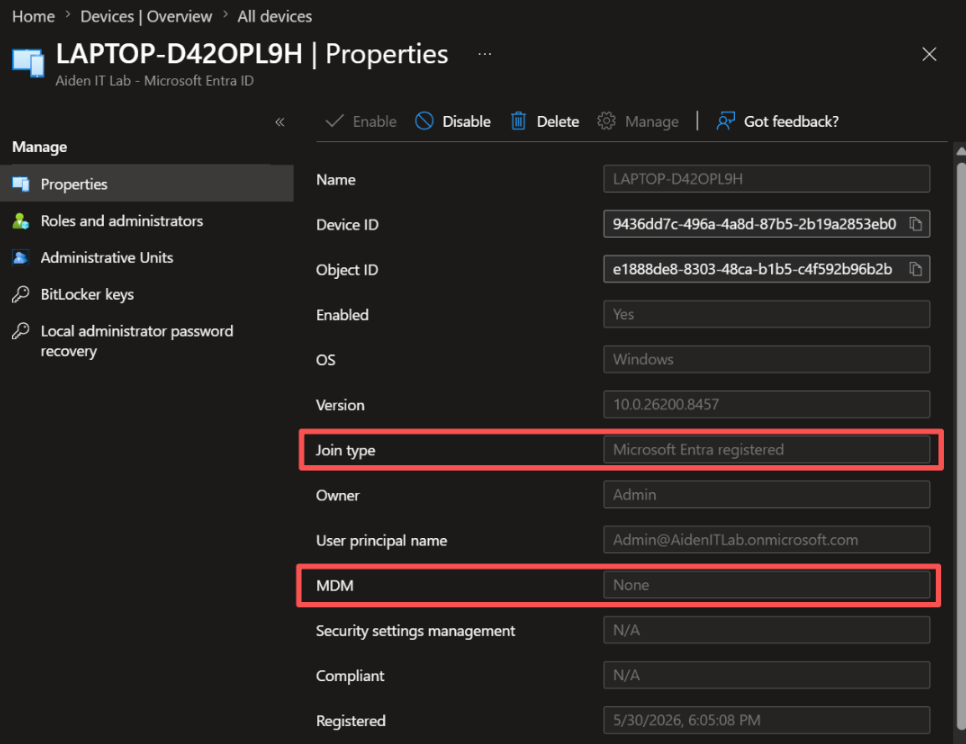This screenshot has width=966, height=744.
Task: Open the ellipsis more options menu
Action: coord(485,54)
